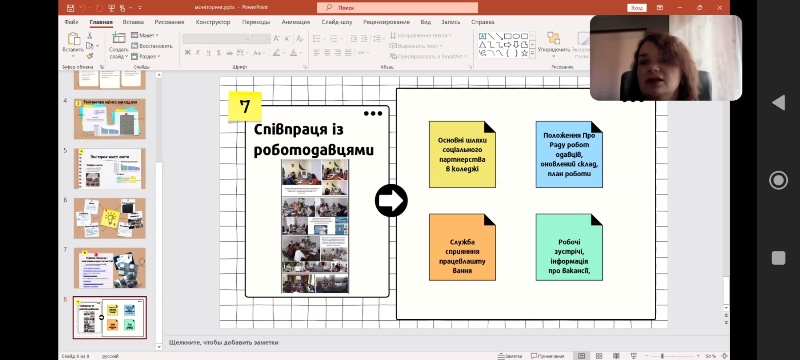Toggle underline Ч formatting

coord(208,53)
